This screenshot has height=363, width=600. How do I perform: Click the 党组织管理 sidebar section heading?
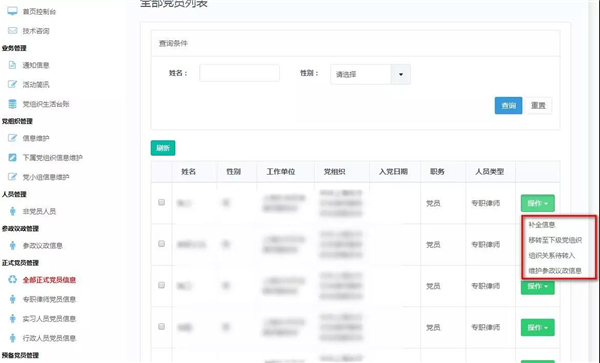coord(17,121)
